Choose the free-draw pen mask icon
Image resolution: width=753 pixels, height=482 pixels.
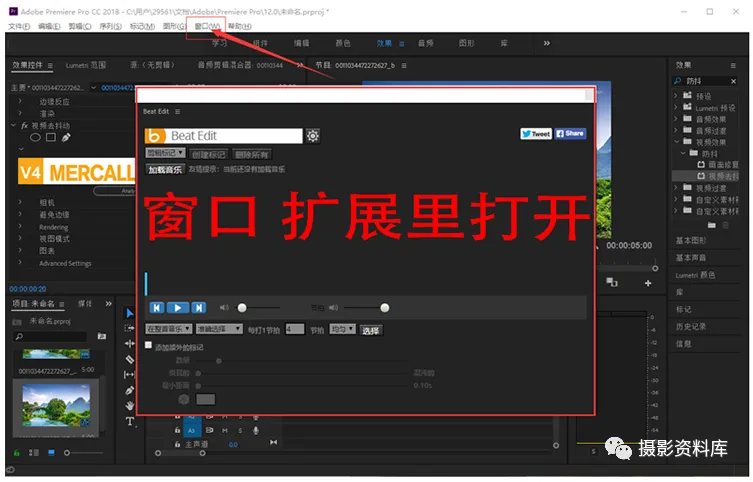pos(66,138)
